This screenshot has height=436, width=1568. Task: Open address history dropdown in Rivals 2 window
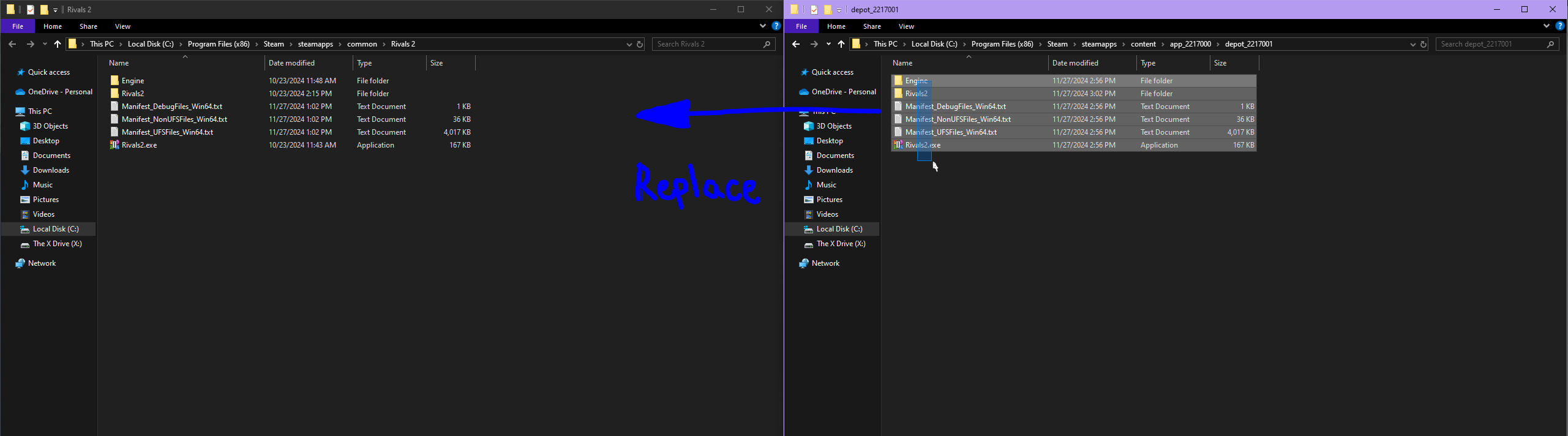click(x=629, y=44)
